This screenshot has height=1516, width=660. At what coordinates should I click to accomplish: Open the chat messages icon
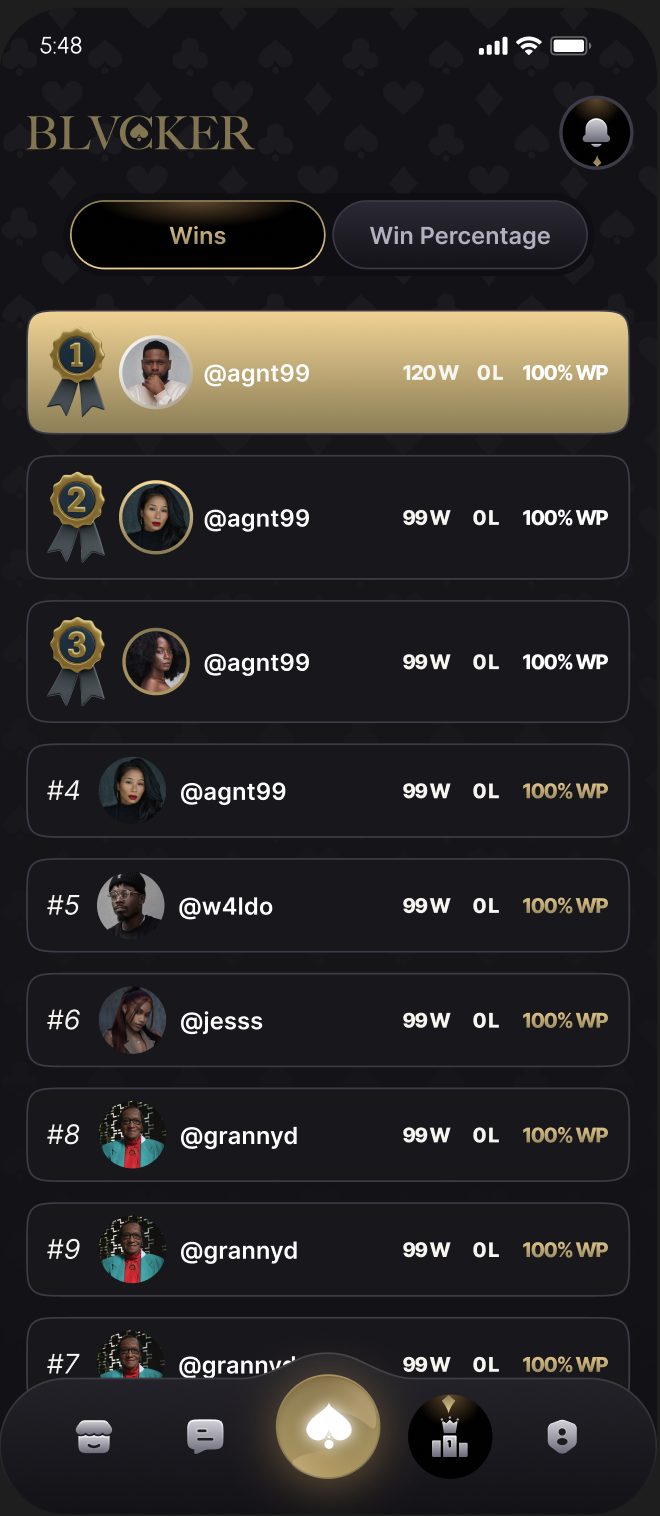(205, 1437)
